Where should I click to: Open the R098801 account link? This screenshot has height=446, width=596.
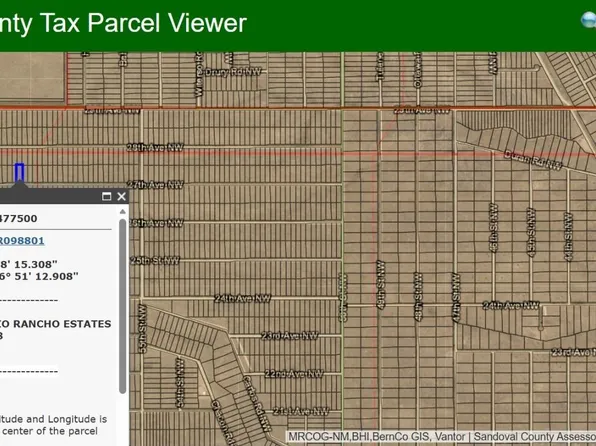[x=22, y=241]
